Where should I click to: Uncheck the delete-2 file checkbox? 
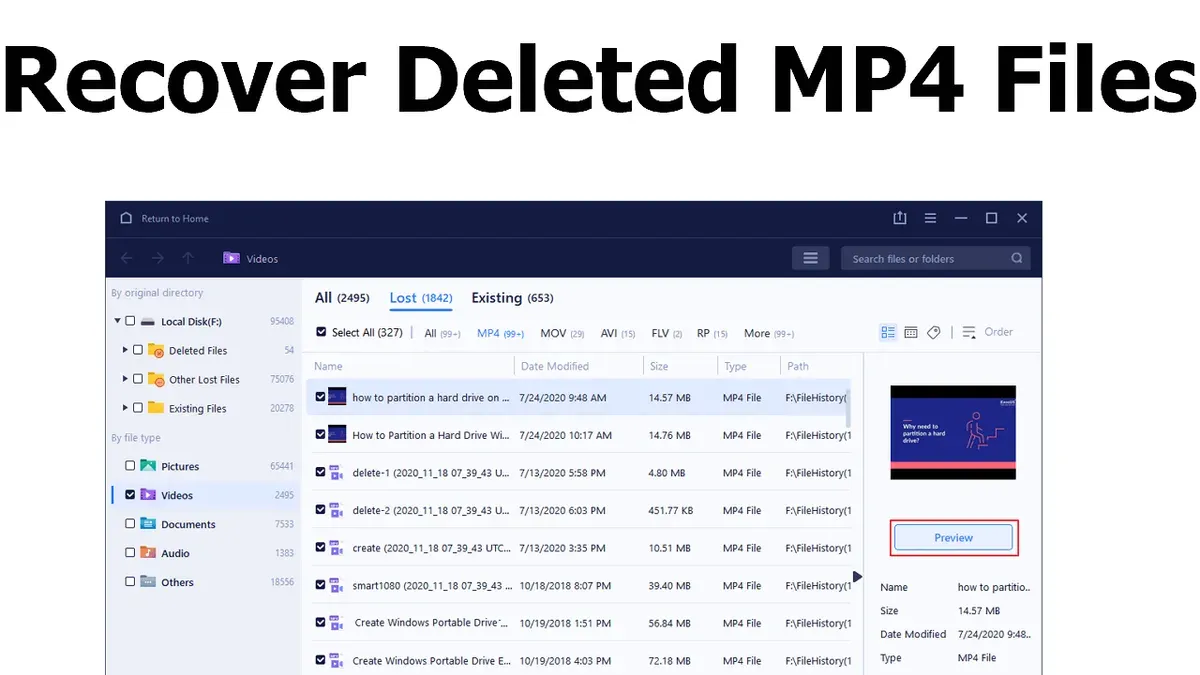(x=321, y=510)
